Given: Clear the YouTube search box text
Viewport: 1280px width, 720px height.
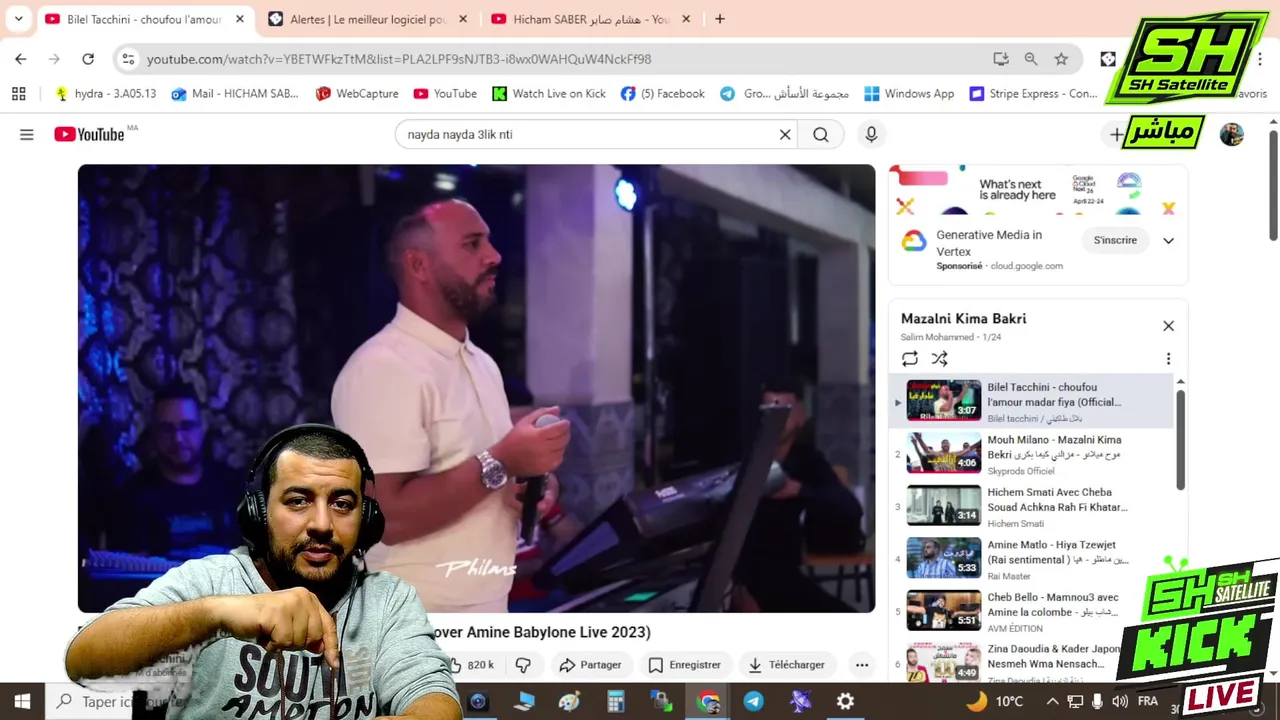Looking at the screenshot, I should pos(785,134).
